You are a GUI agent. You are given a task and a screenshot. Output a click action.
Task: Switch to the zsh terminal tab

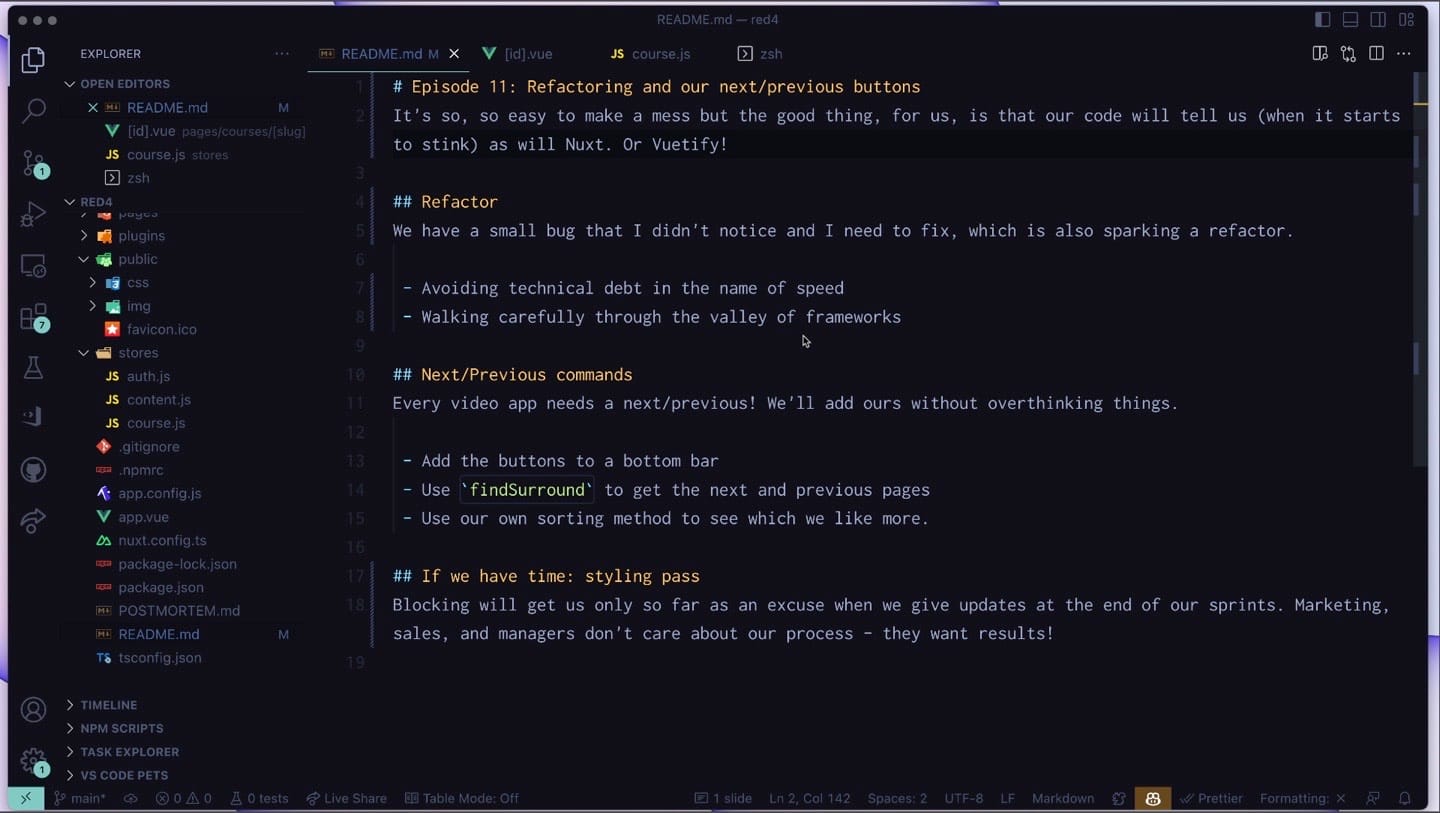click(x=770, y=54)
